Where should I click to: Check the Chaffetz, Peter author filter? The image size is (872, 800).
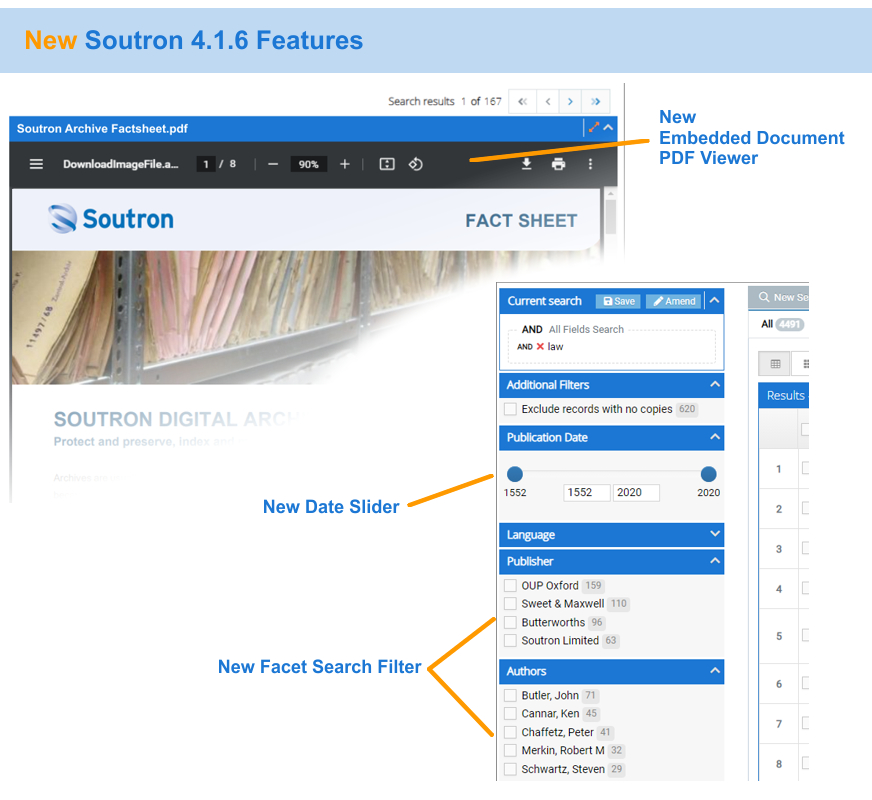[510, 732]
